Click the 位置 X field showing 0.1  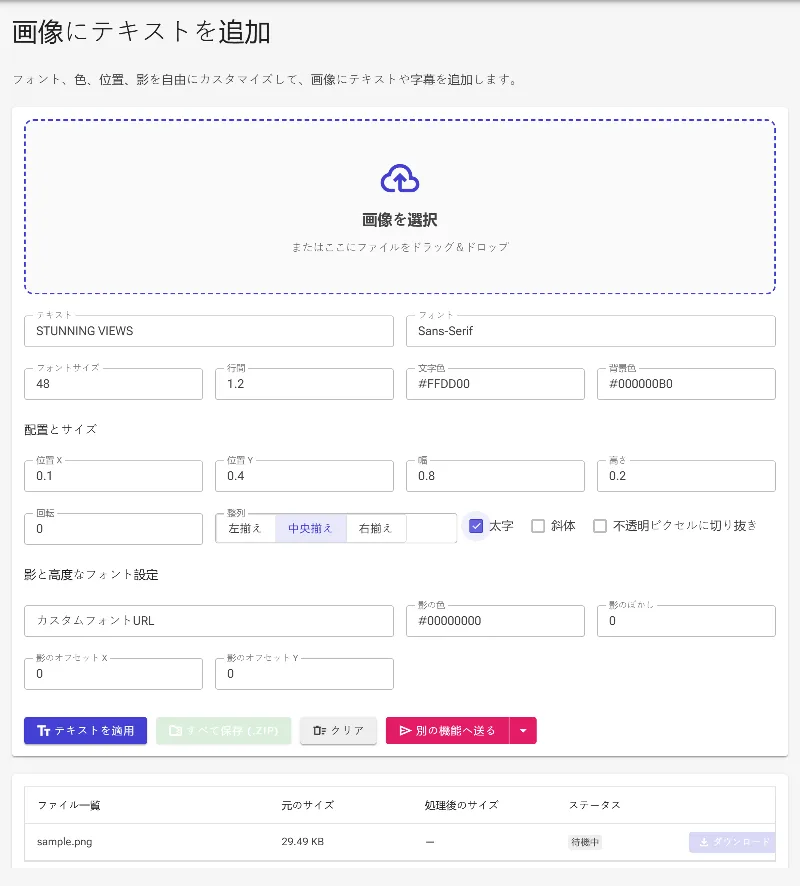pos(113,476)
